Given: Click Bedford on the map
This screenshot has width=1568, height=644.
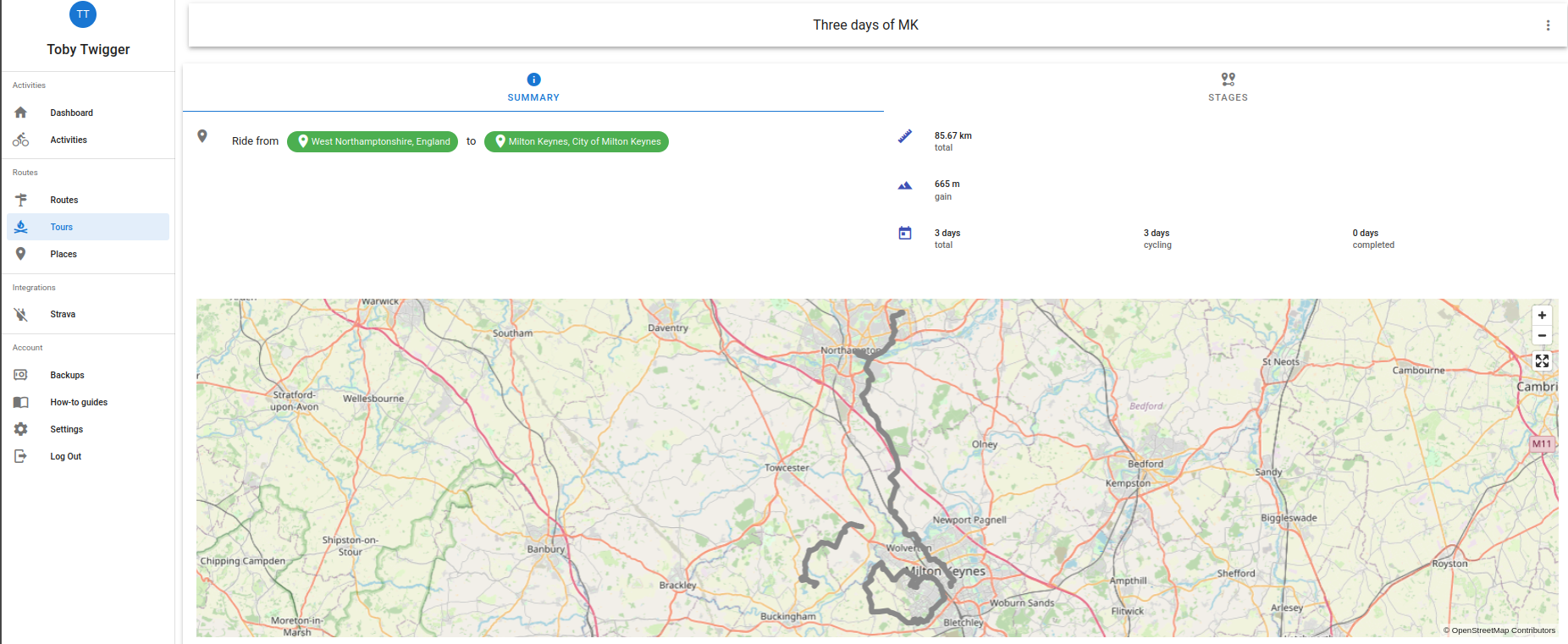Looking at the screenshot, I should click(x=1146, y=464).
